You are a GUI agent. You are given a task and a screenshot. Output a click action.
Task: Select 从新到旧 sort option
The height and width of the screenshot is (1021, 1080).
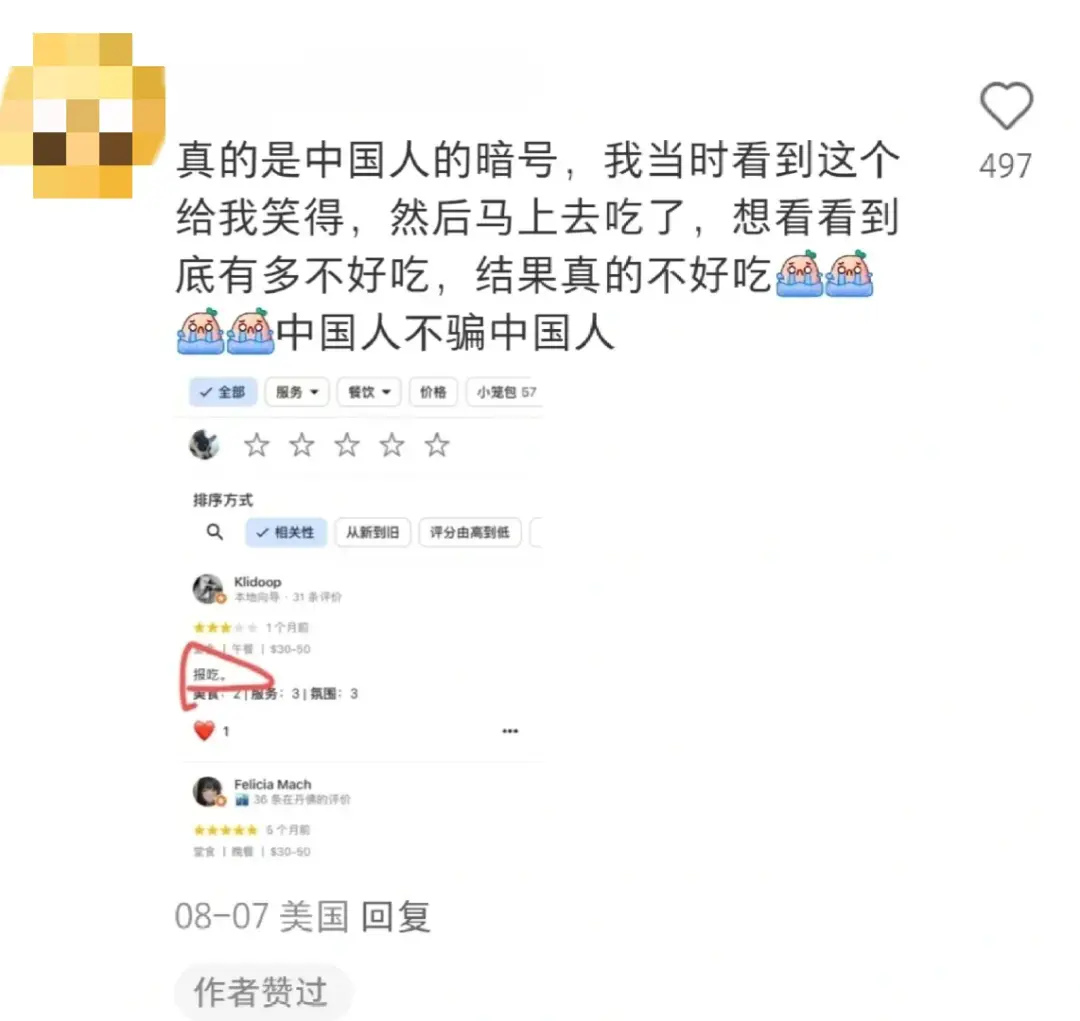[373, 533]
